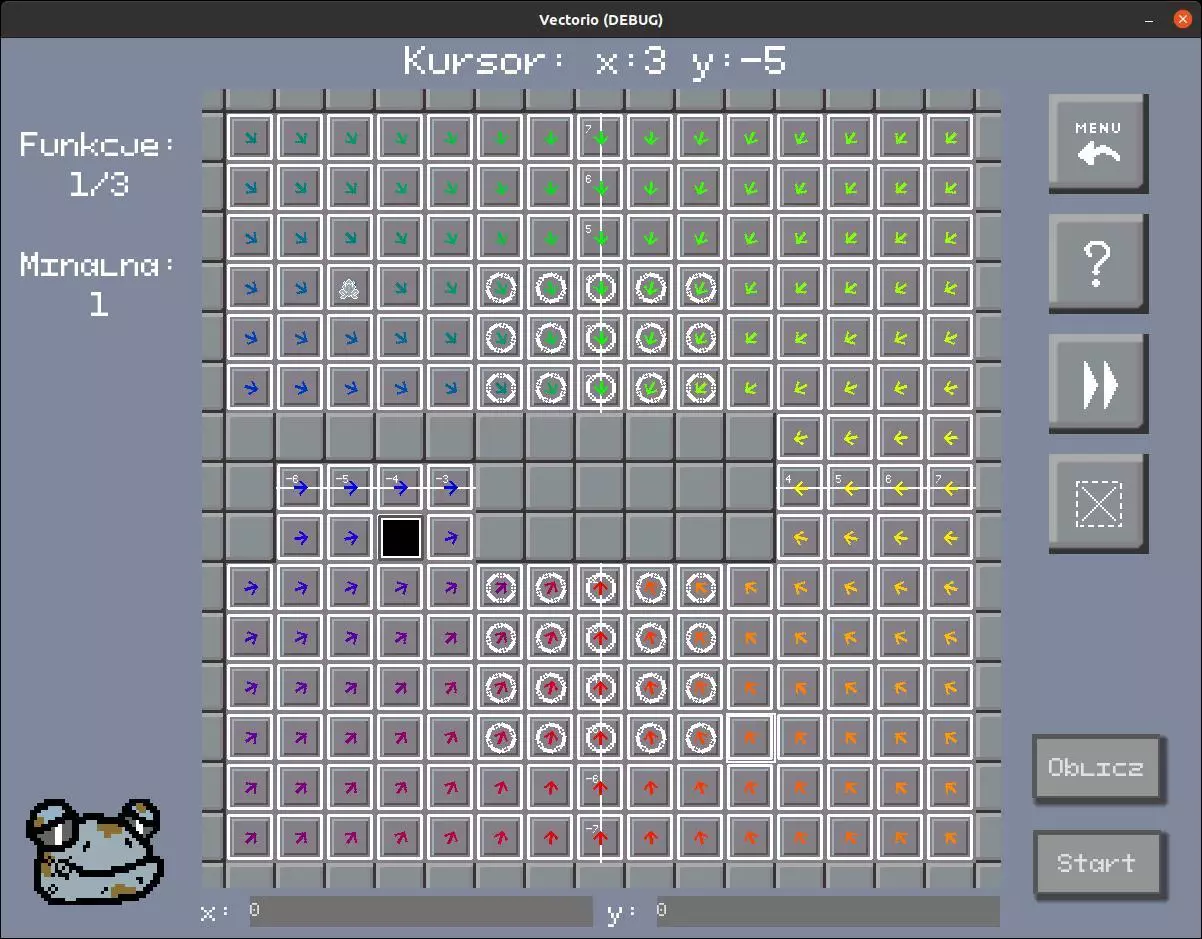Click the left axis tile labeled -6

pyautogui.click(x=300, y=488)
